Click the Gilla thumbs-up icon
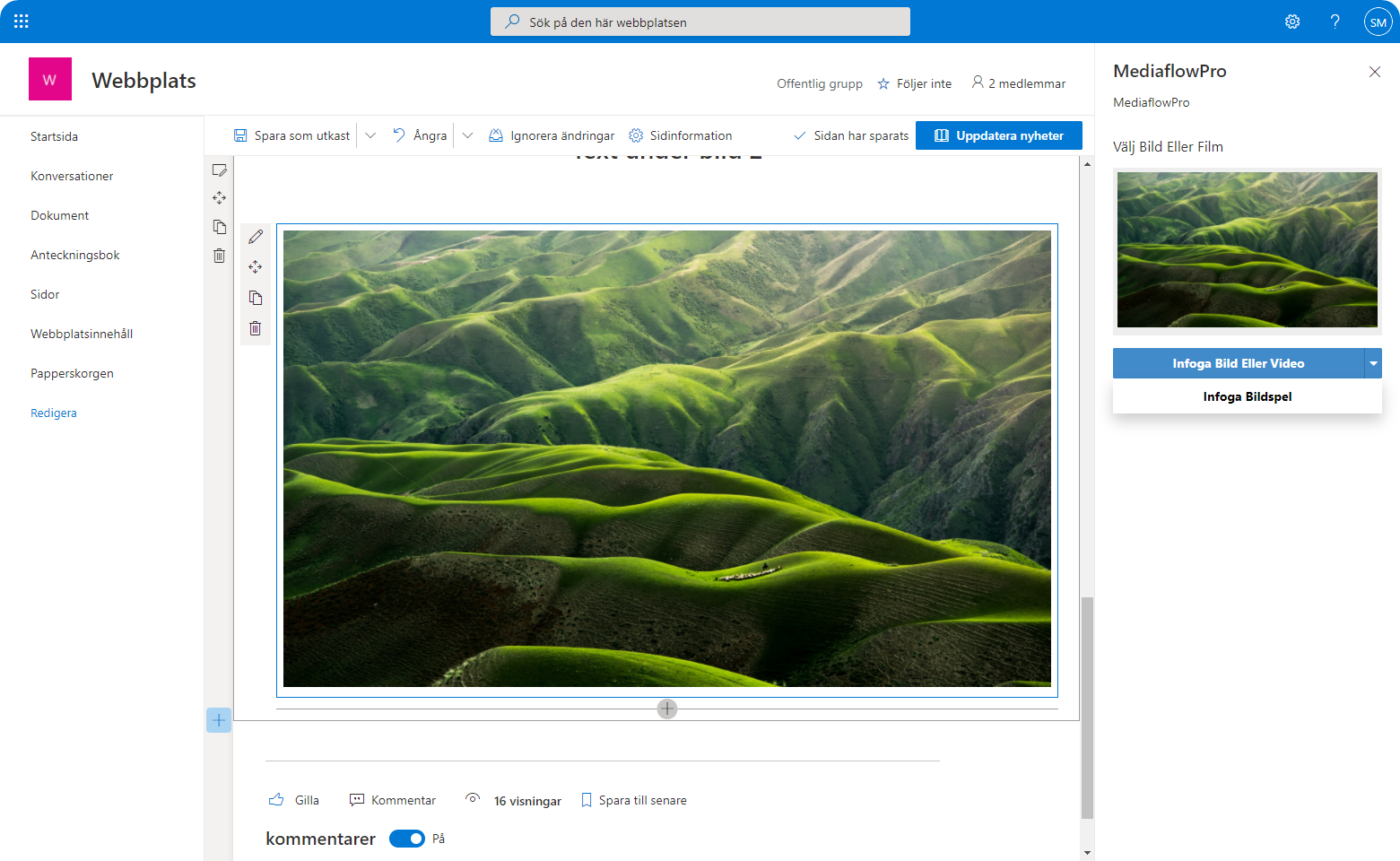The image size is (1400, 861). point(276,799)
